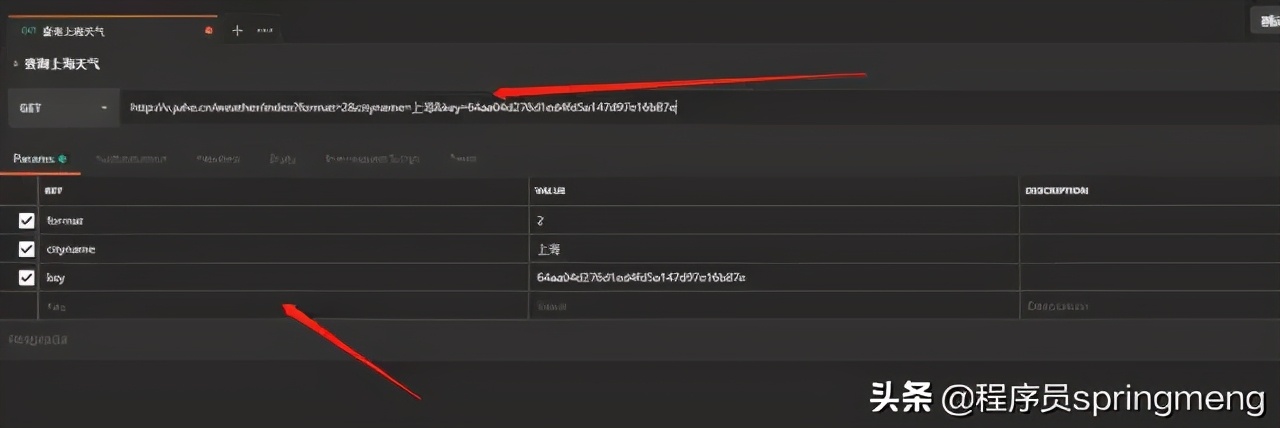Click the value cell containing 2

click(x=774, y=221)
